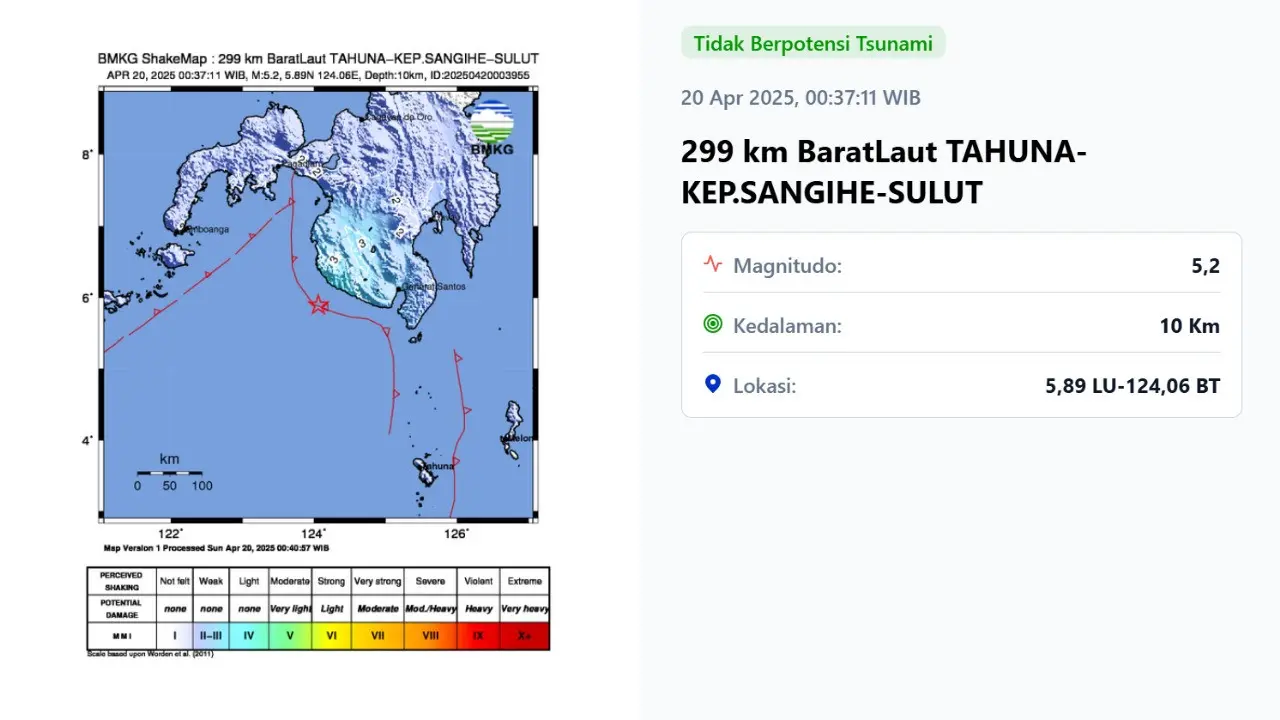
Task: Click the MMI X+ dark red cell
Action: (x=524, y=636)
